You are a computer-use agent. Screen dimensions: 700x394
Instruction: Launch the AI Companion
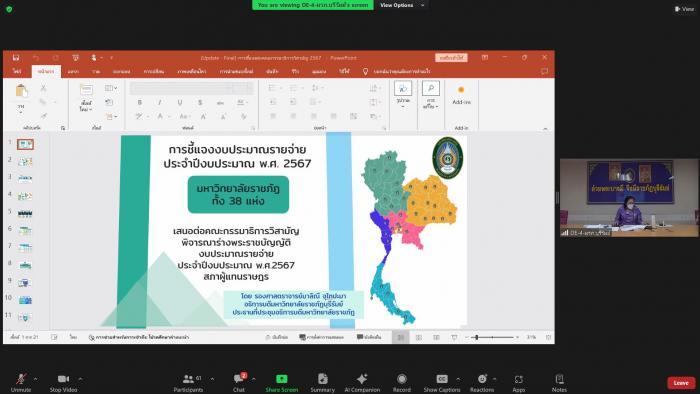pos(362,382)
